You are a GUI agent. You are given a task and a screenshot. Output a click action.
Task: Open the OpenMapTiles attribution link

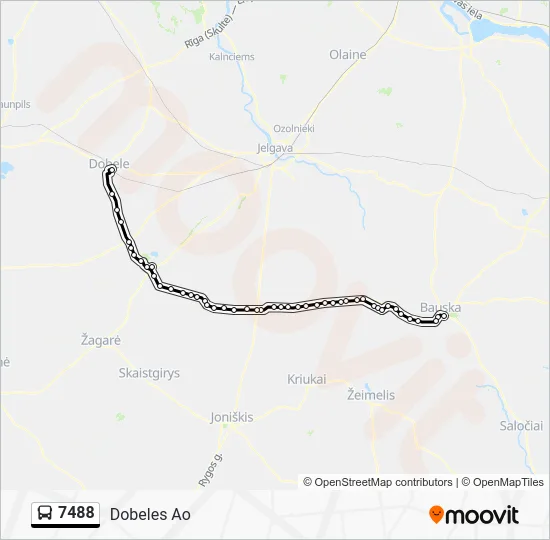503,482
